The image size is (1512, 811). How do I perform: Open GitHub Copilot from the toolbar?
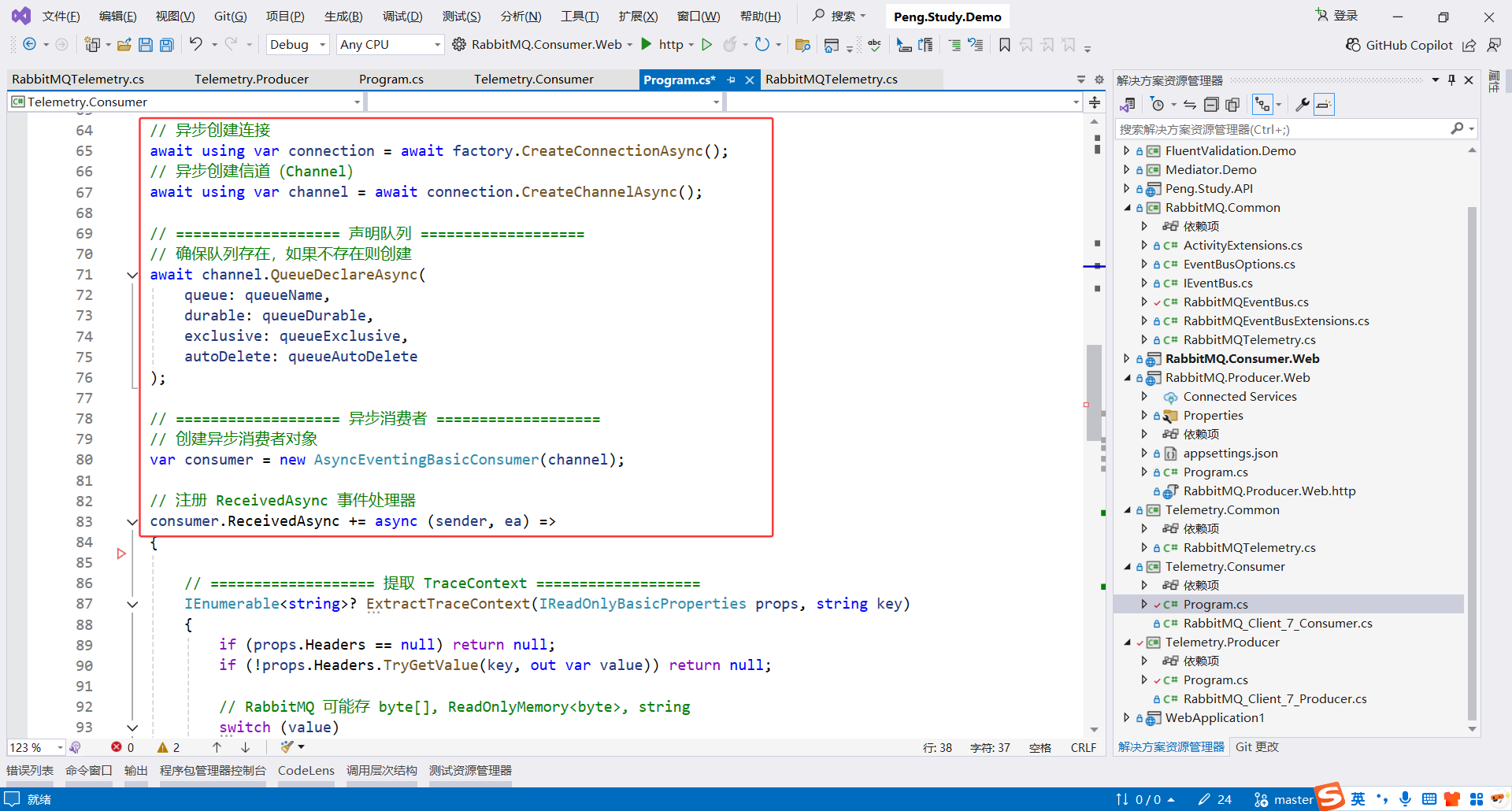(1399, 45)
